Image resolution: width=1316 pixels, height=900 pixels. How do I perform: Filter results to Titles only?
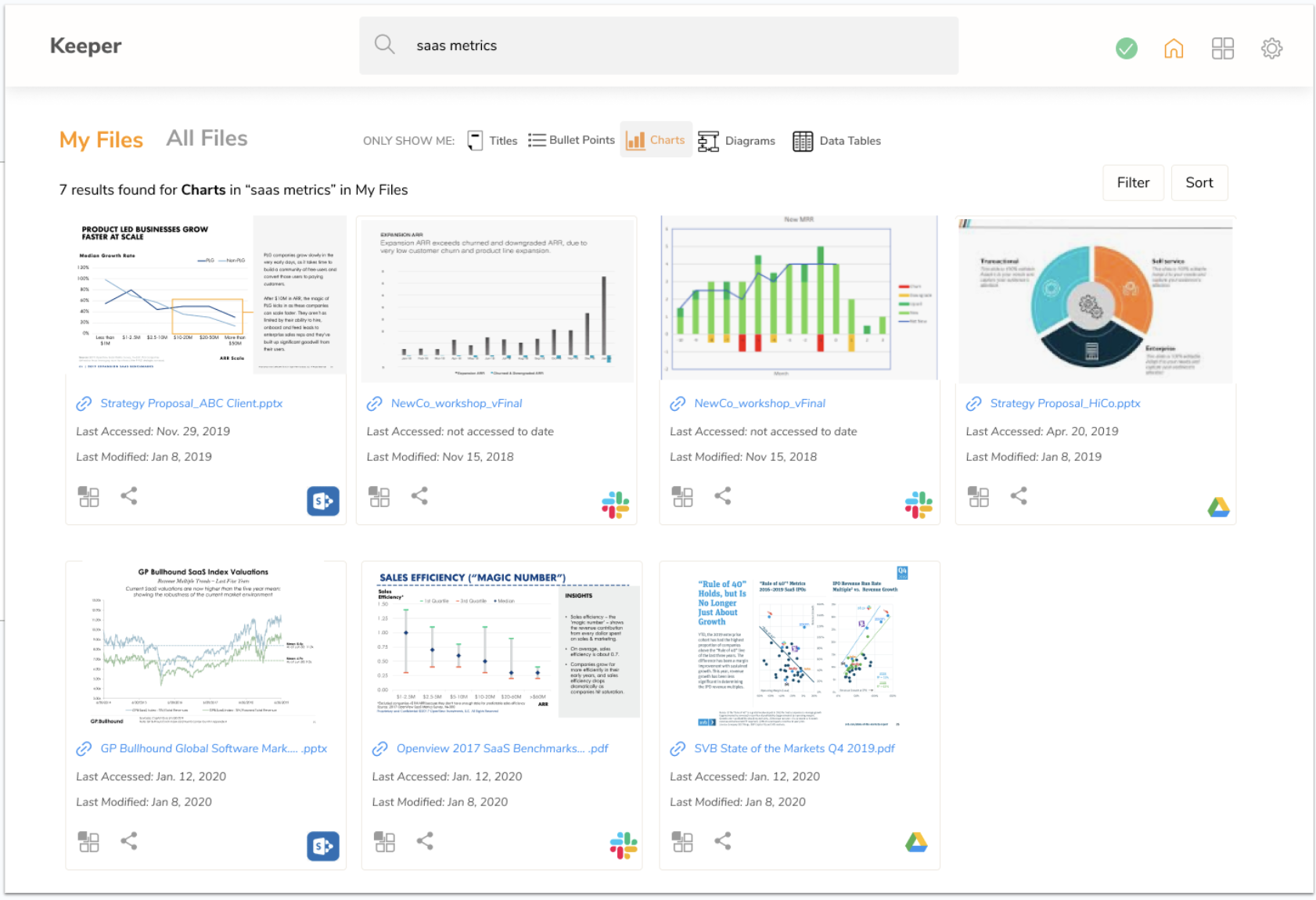(492, 141)
